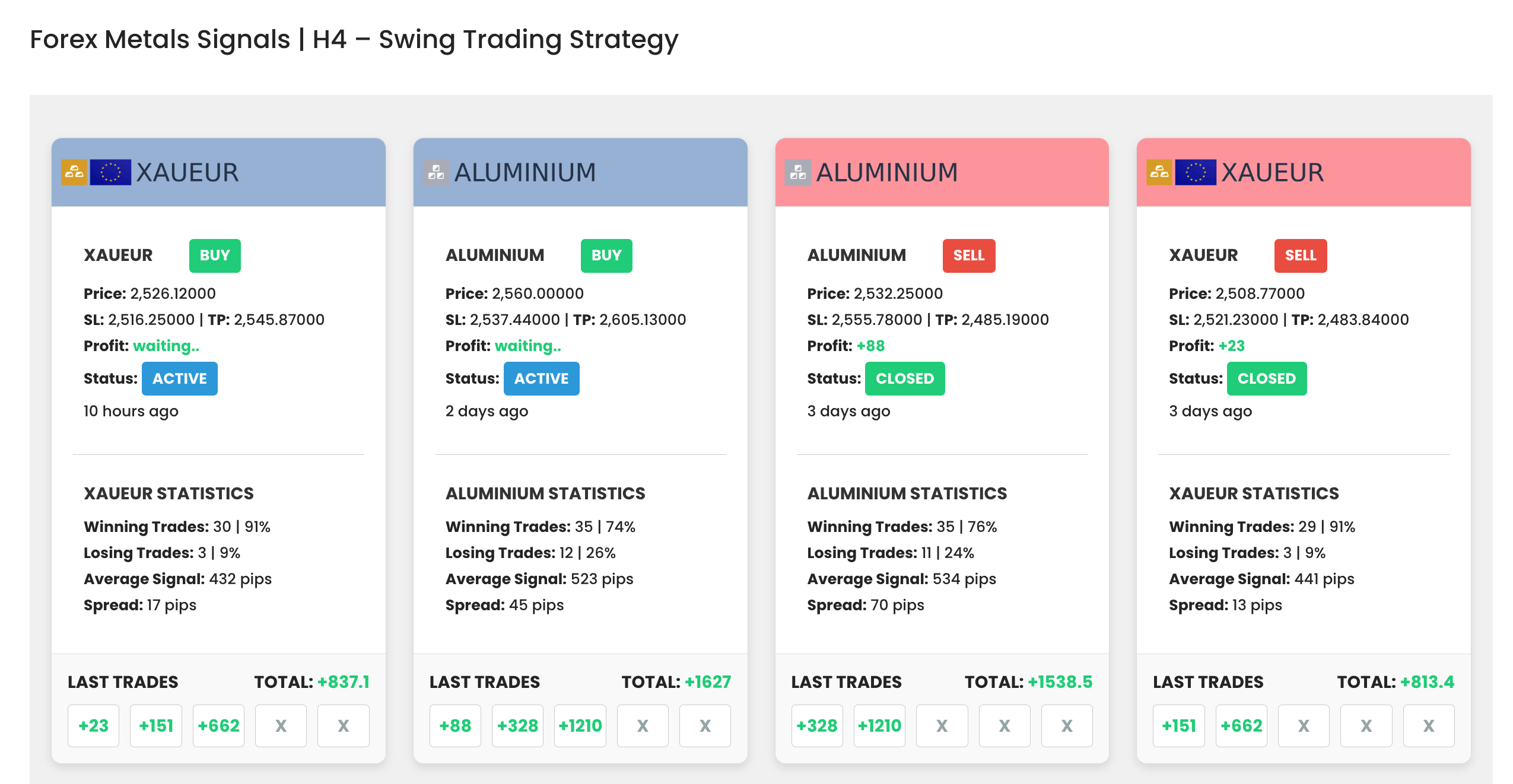
Task: Click the EU flag icon in blue XAUEUR header
Action: 110,173
